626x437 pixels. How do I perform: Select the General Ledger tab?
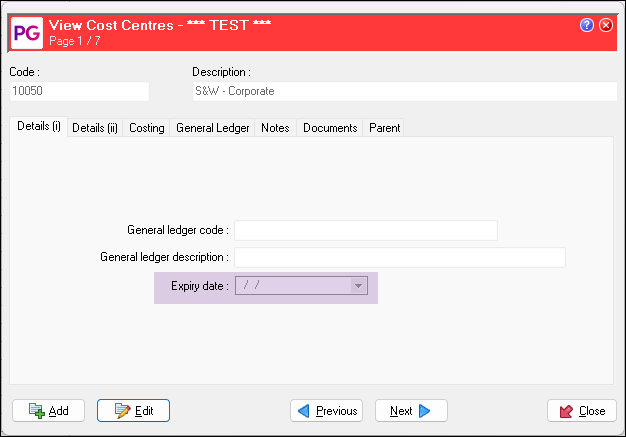click(x=212, y=128)
